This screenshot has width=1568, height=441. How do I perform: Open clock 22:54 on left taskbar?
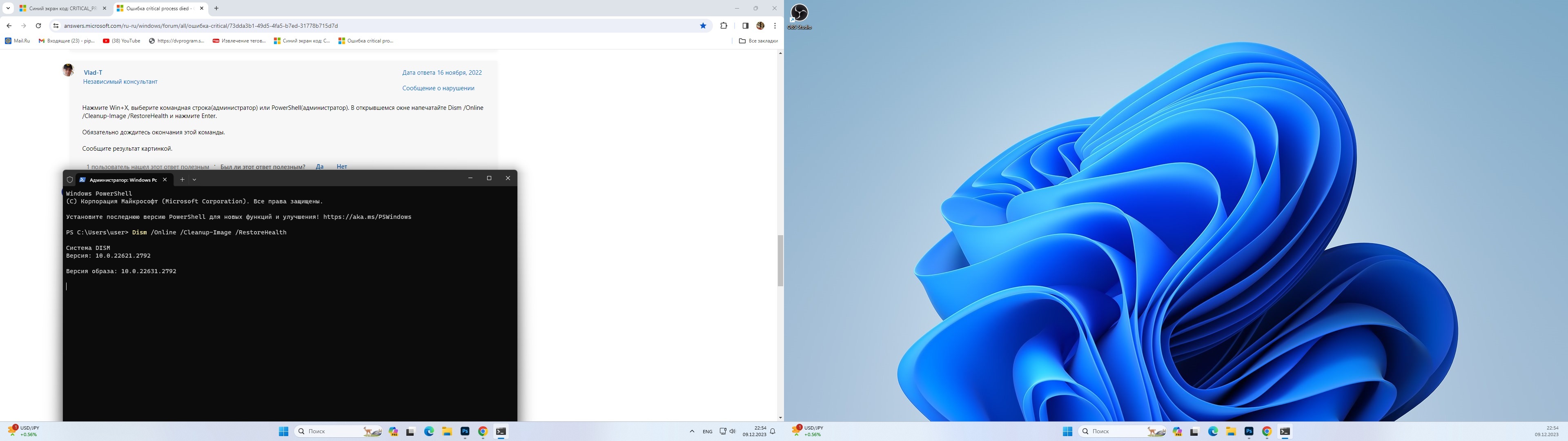click(755, 431)
